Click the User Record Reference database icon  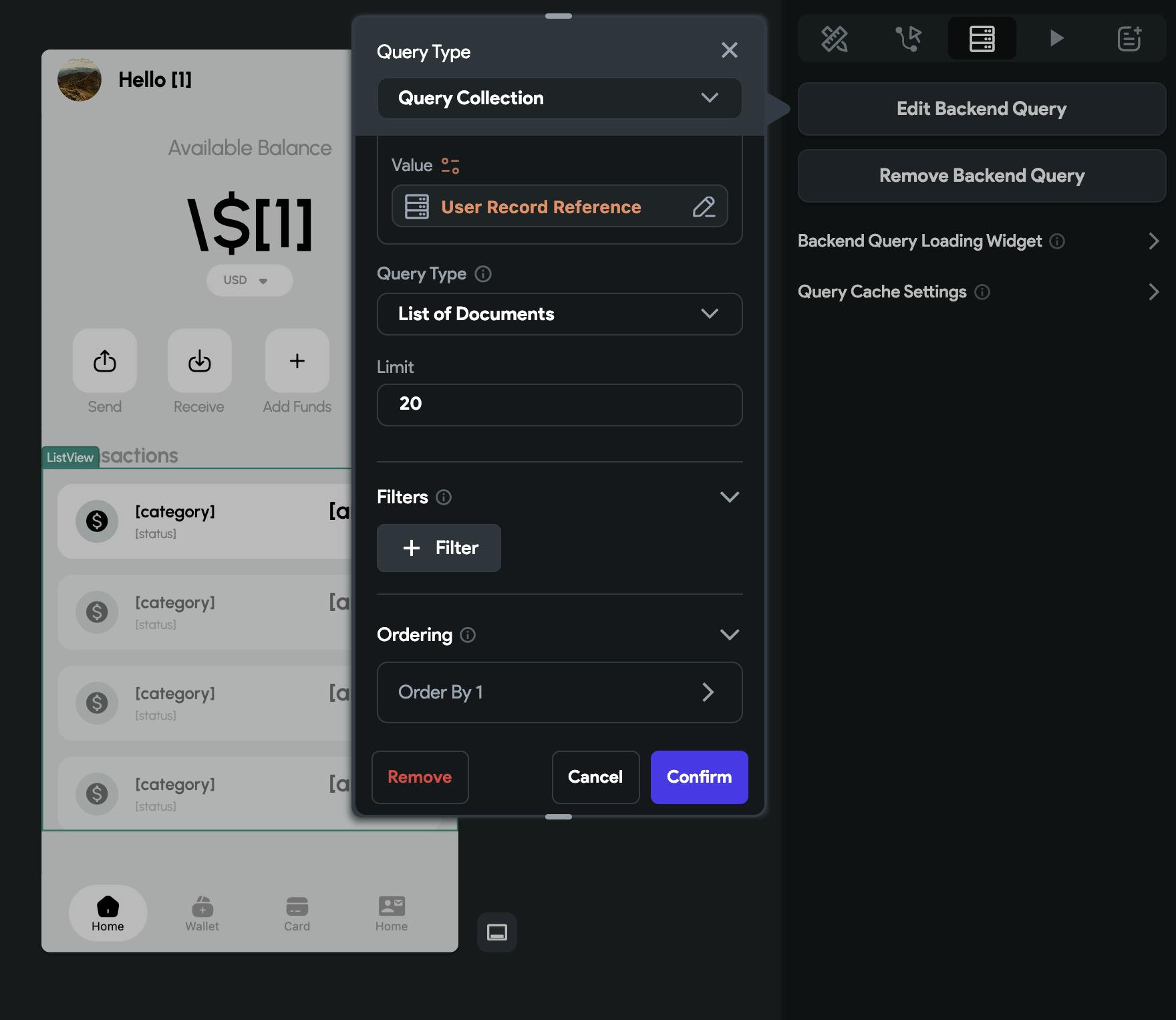[x=417, y=207]
